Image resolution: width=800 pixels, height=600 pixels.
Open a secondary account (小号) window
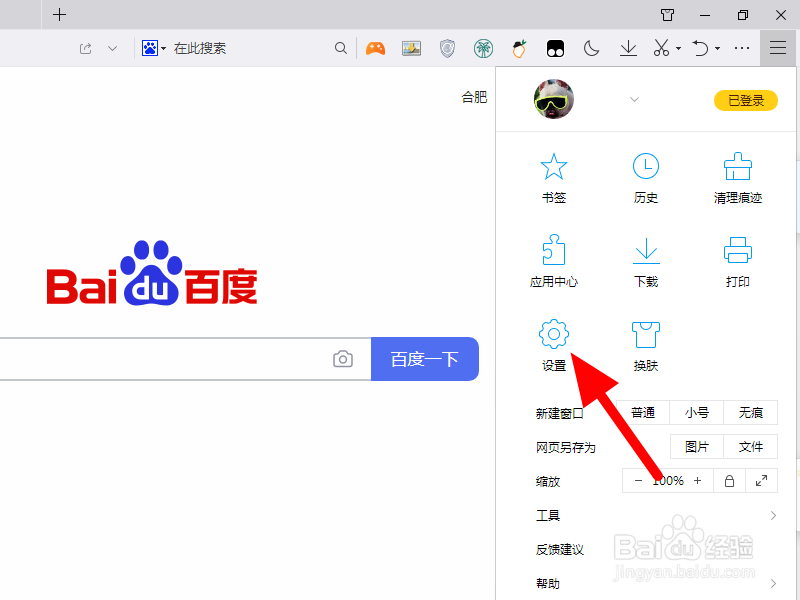(696, 412)
